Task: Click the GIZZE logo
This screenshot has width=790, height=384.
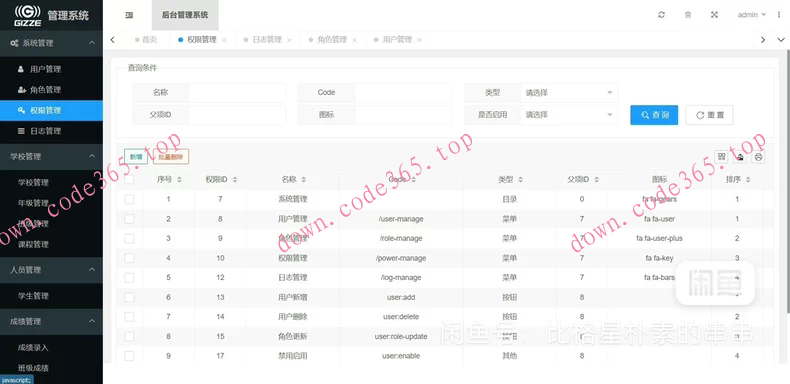Action: pos(28,15)
